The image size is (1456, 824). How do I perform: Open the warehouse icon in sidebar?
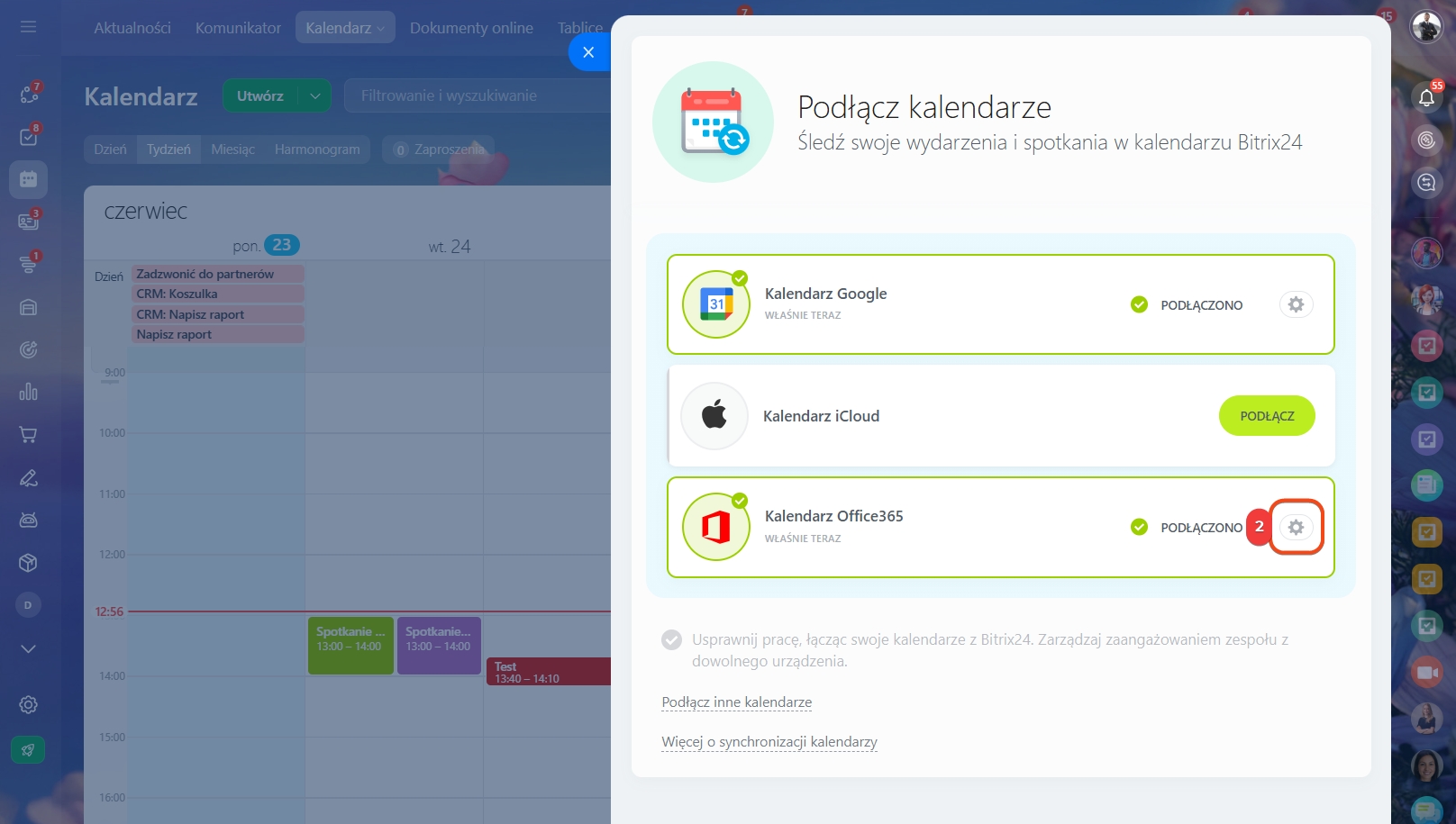[28, 307]
